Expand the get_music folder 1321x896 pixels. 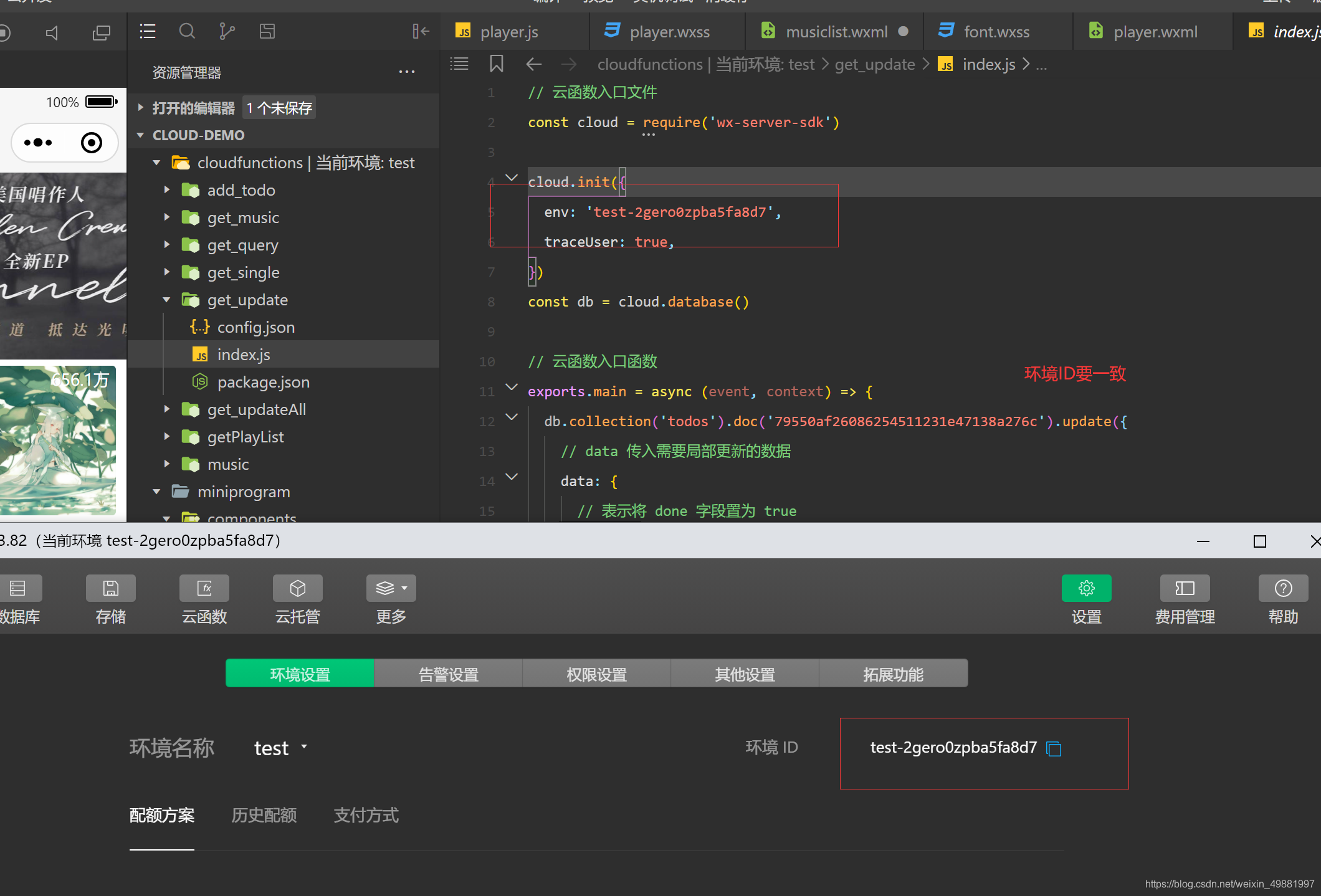click(x=166, y=217)
